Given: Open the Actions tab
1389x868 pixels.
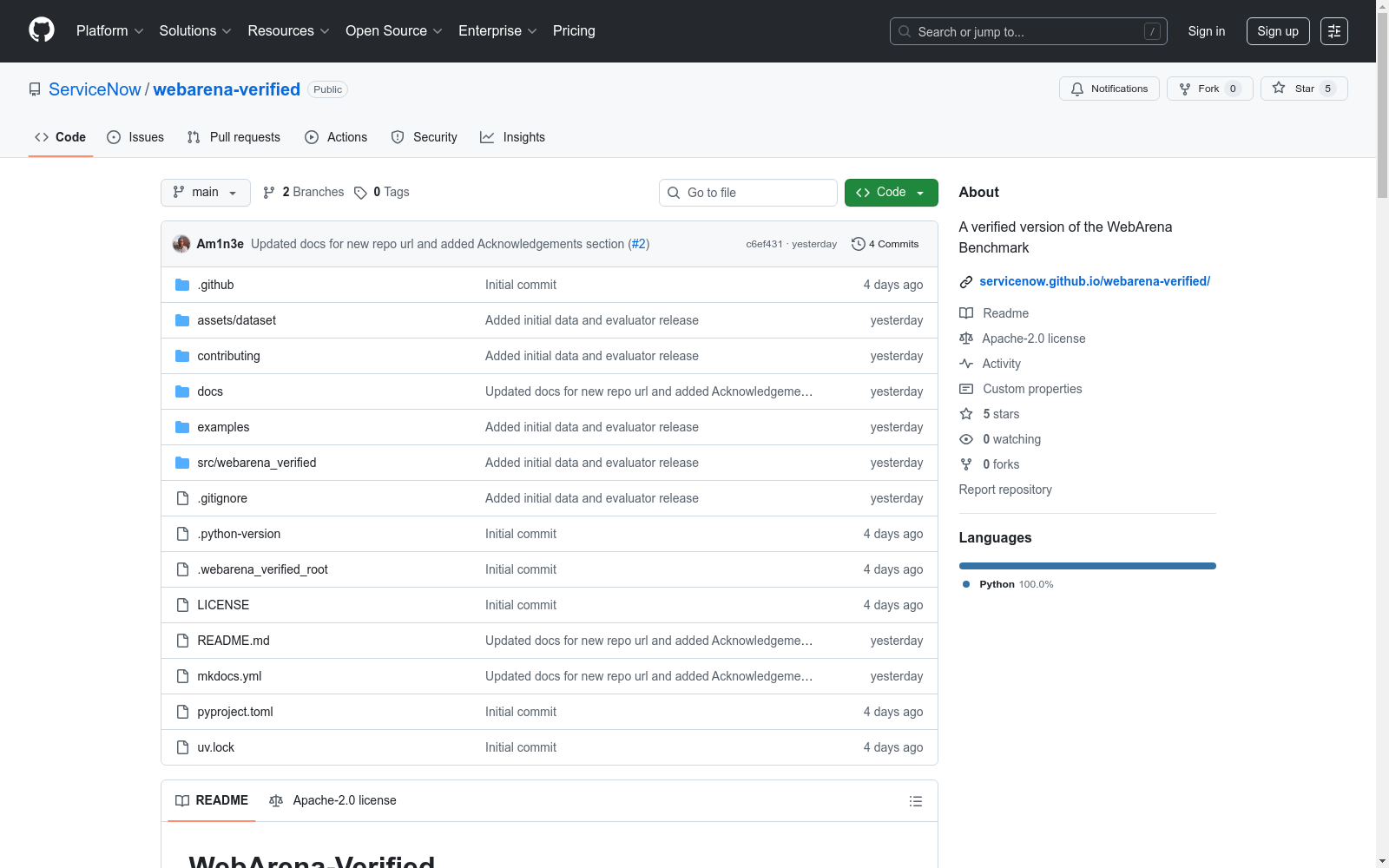Looking at the screenshot, I should coord(336,137).
